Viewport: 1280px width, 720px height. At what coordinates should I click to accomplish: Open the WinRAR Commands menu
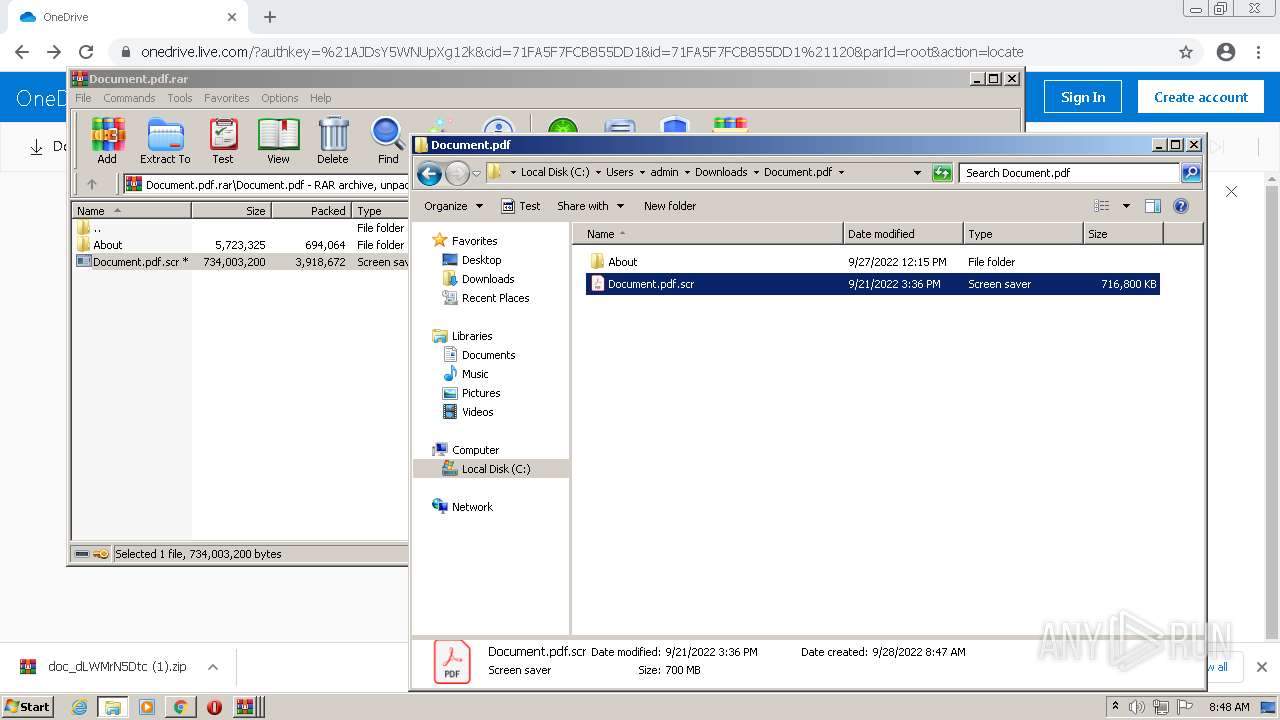[x=129, y=98]
